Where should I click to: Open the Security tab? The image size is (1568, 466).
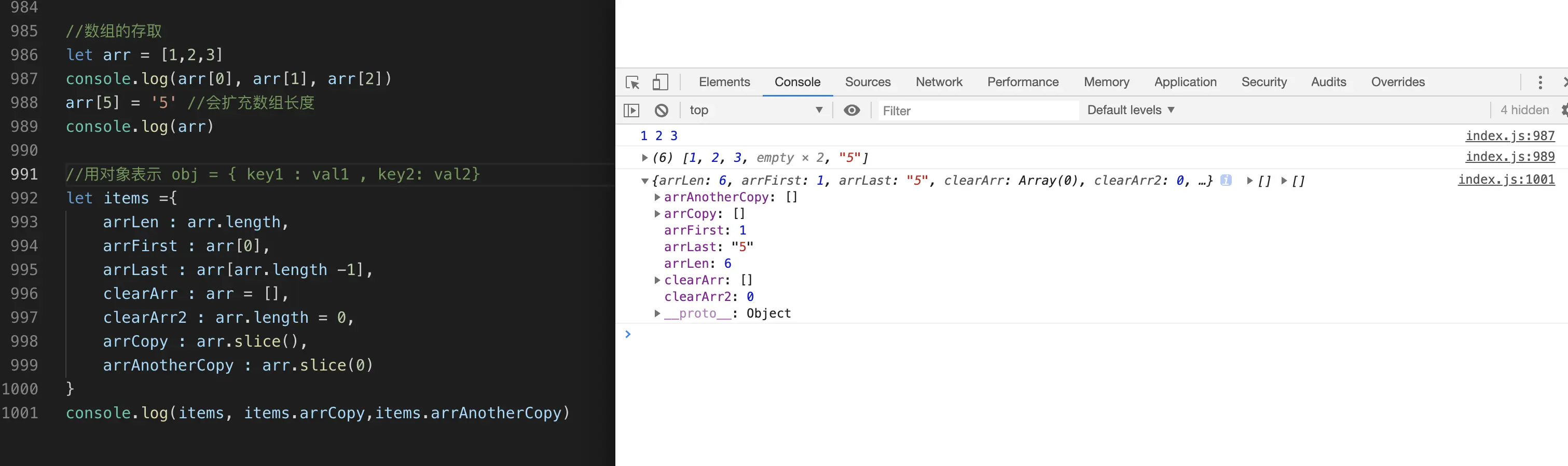coord(1264,81)
